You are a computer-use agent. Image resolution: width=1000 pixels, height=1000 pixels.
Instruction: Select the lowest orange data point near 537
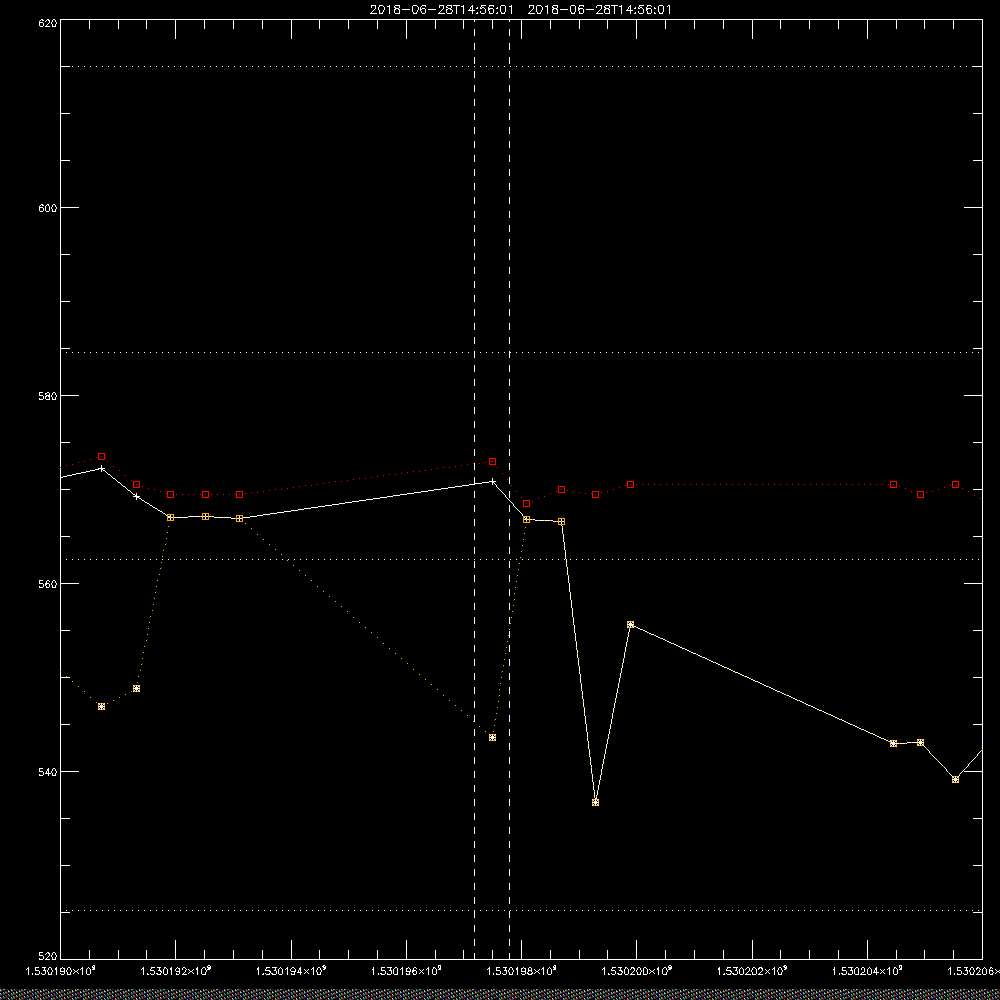coord(595,802)
